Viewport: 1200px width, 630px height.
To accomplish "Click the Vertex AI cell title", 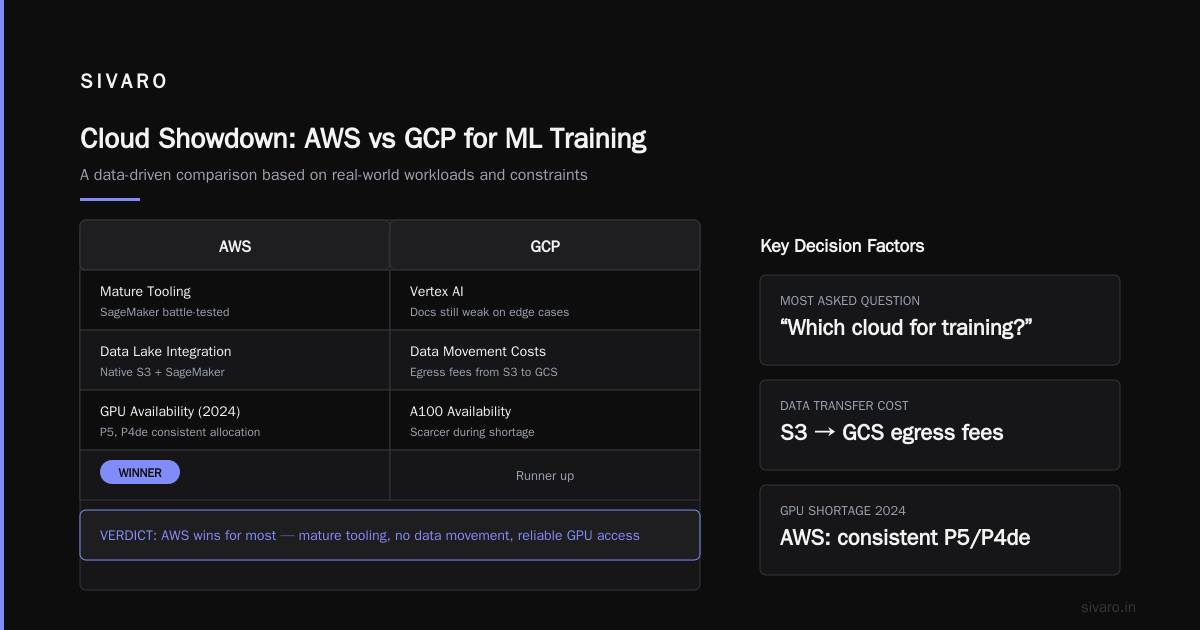I will click(x=437, y=292).
